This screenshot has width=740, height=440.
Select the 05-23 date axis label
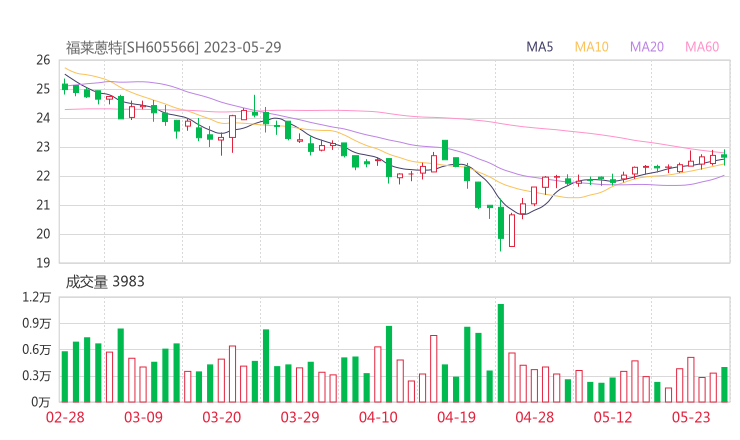coord(691,417)
